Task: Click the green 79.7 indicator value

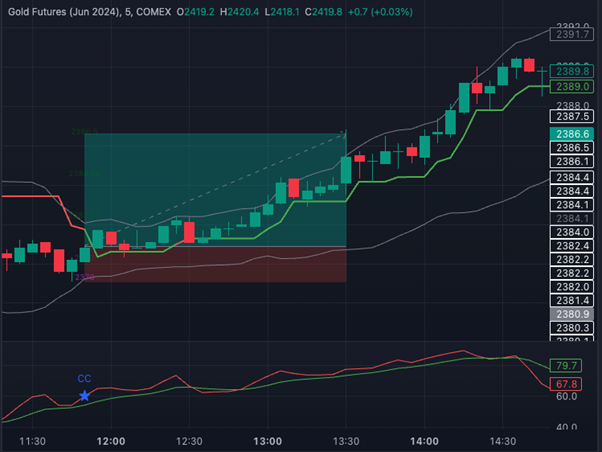Action: [x=566, y=365]
